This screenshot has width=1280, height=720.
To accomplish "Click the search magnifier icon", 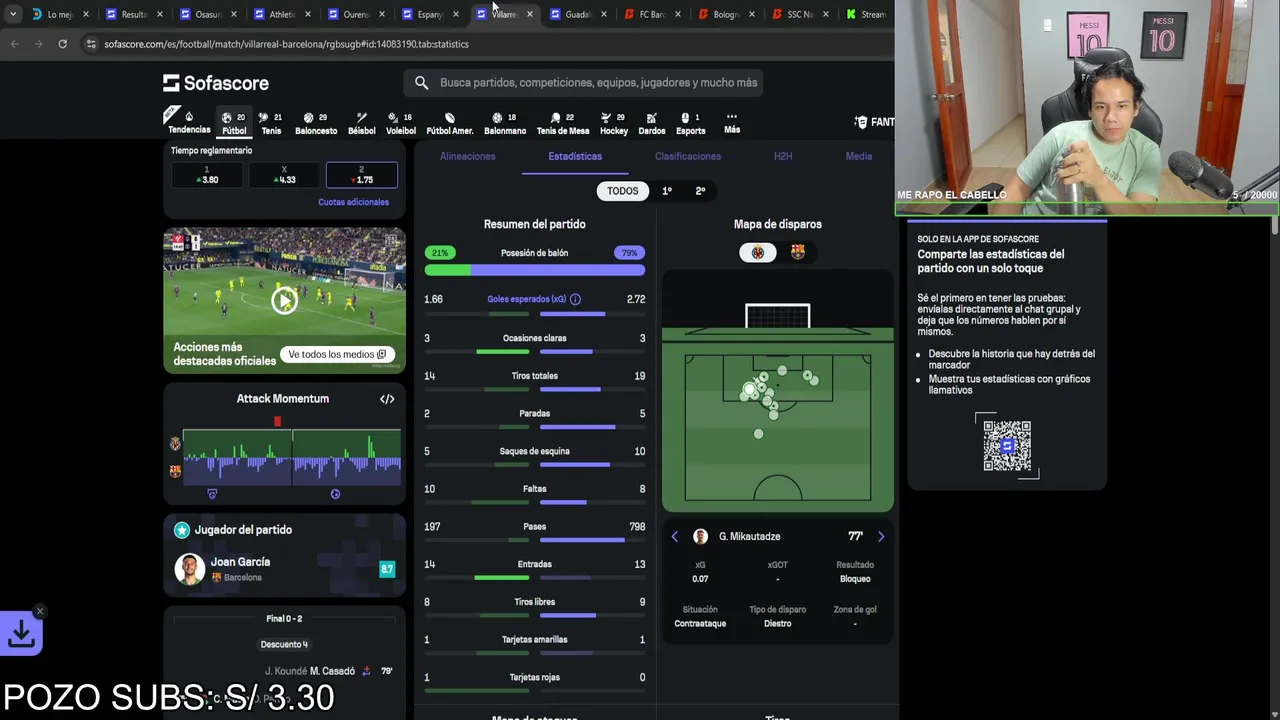I will tap(421, 83).
